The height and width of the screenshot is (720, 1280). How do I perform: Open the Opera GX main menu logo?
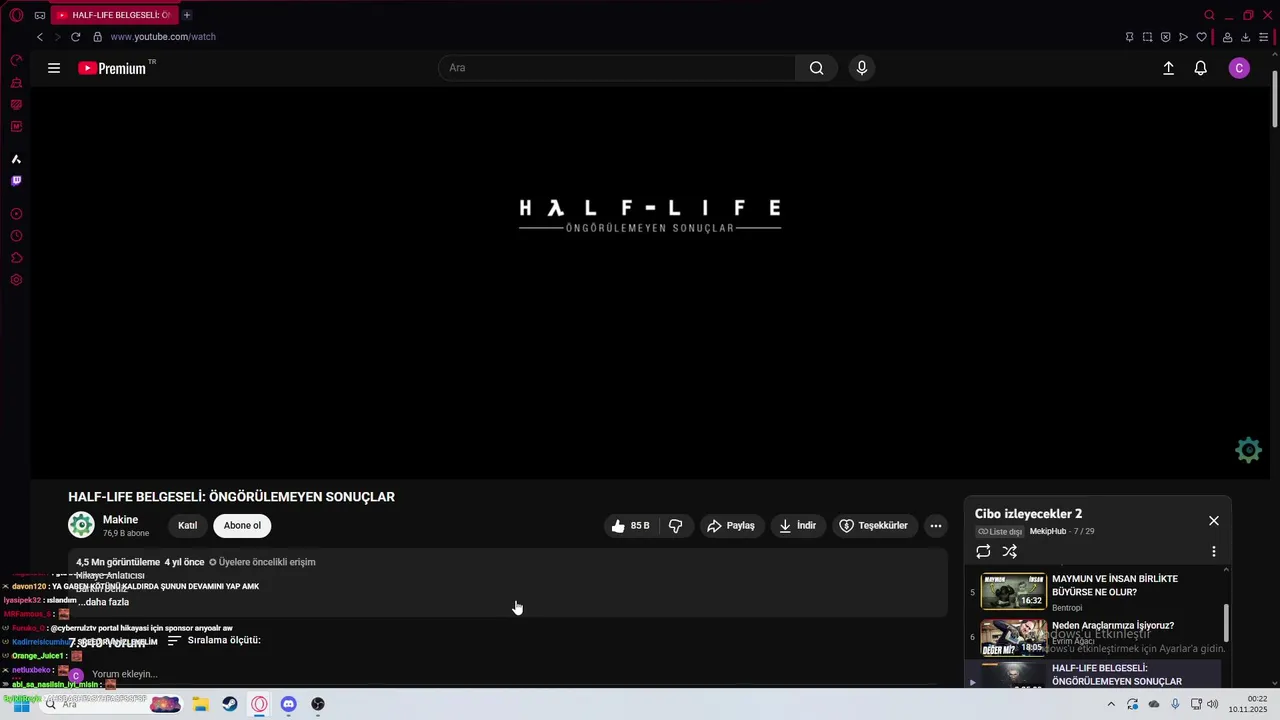point(16,15)
